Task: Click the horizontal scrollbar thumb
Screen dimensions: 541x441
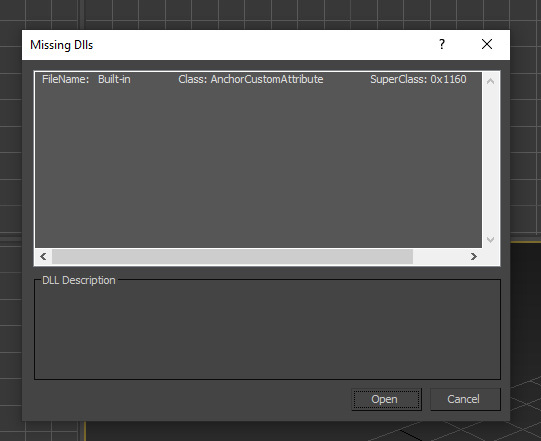Action: pyautogui.click(x=232, y=256)
